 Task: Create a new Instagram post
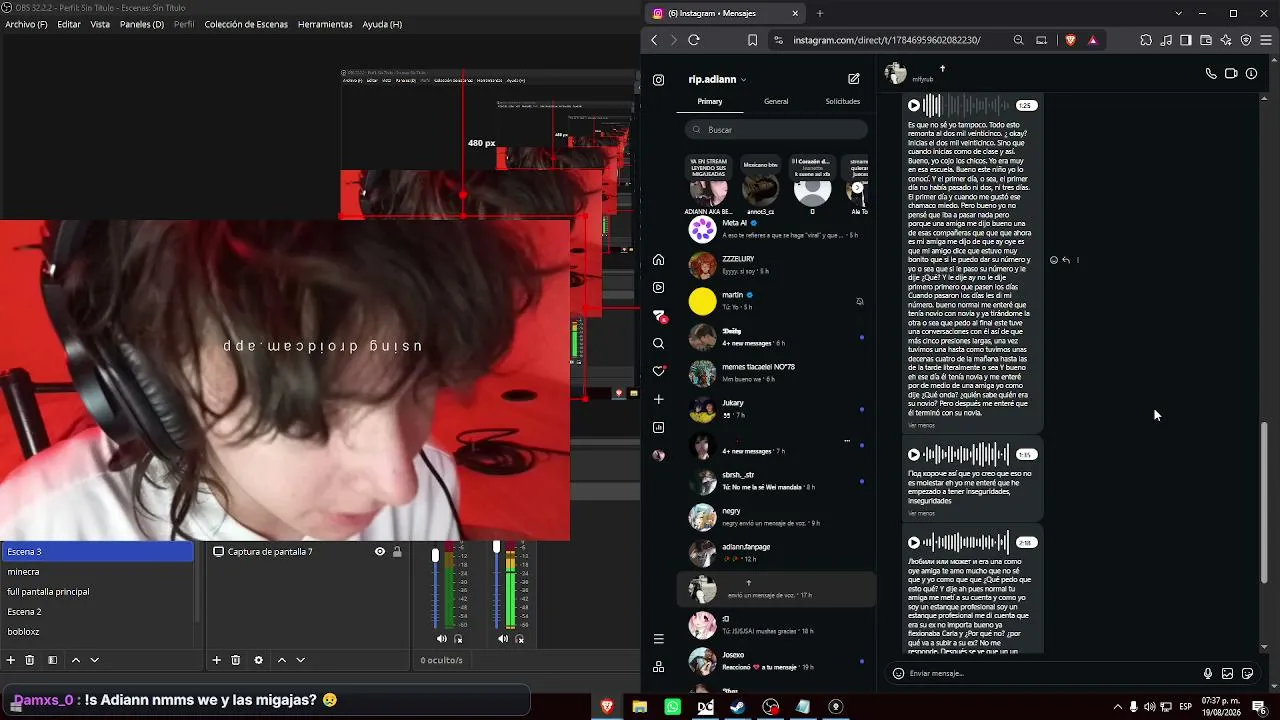click(658, 399)
